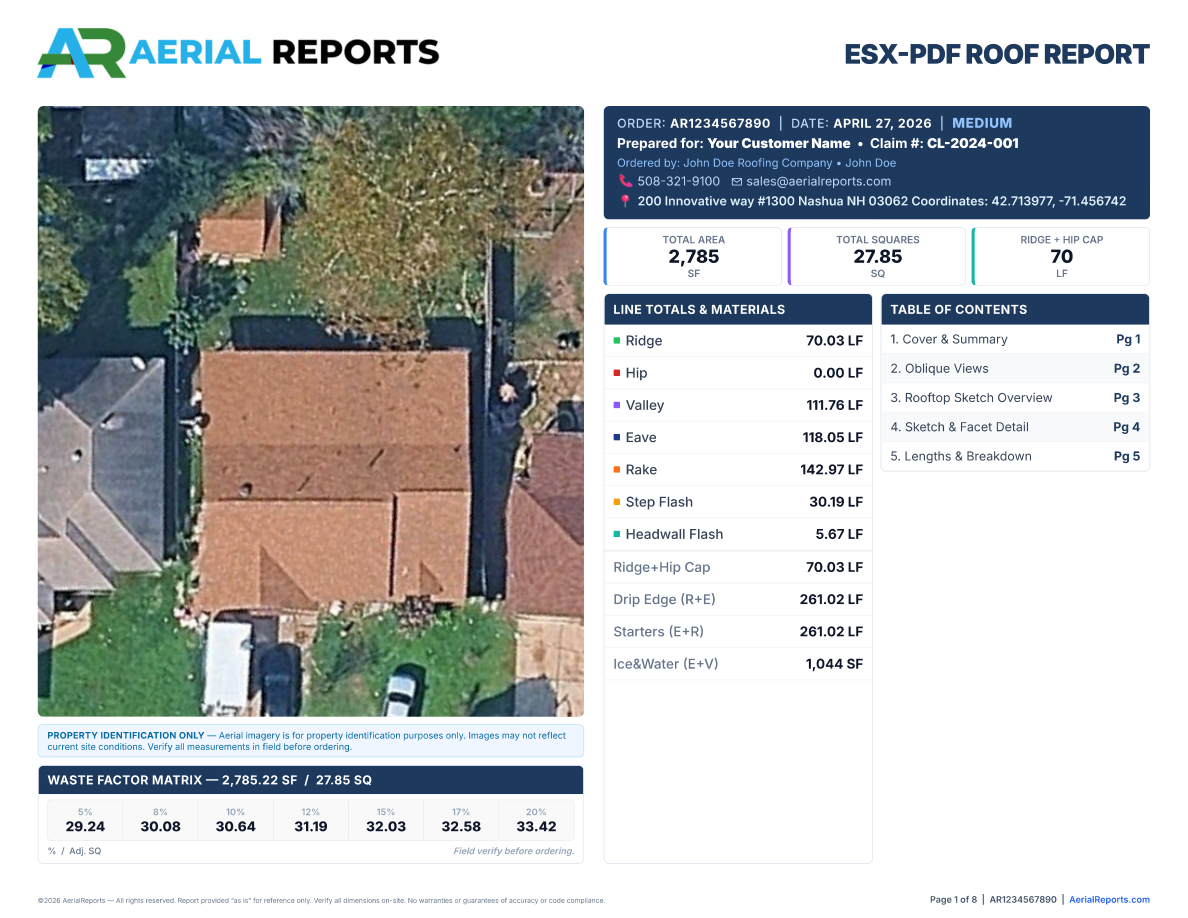Go to 1. Cover & Summary entry
Screen dimensions: 1188x918
click(1015, 339)
